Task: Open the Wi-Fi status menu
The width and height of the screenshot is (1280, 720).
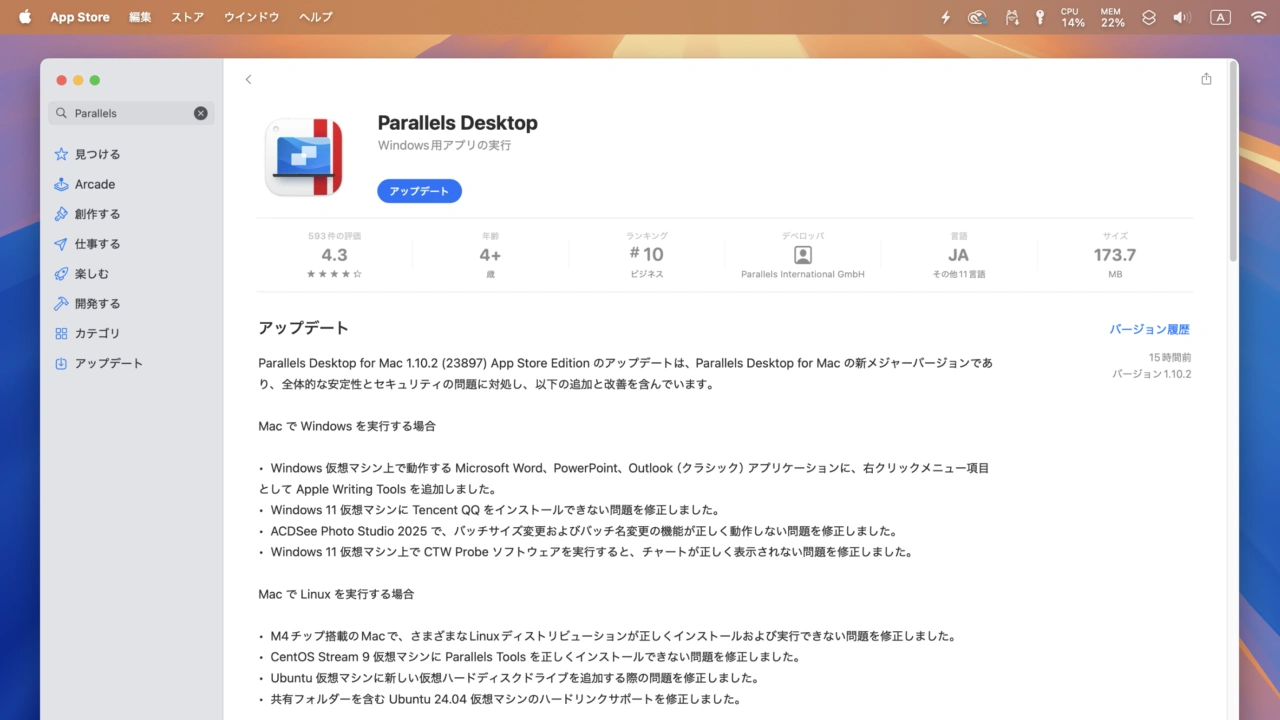Action: (x=1258, y=17)
